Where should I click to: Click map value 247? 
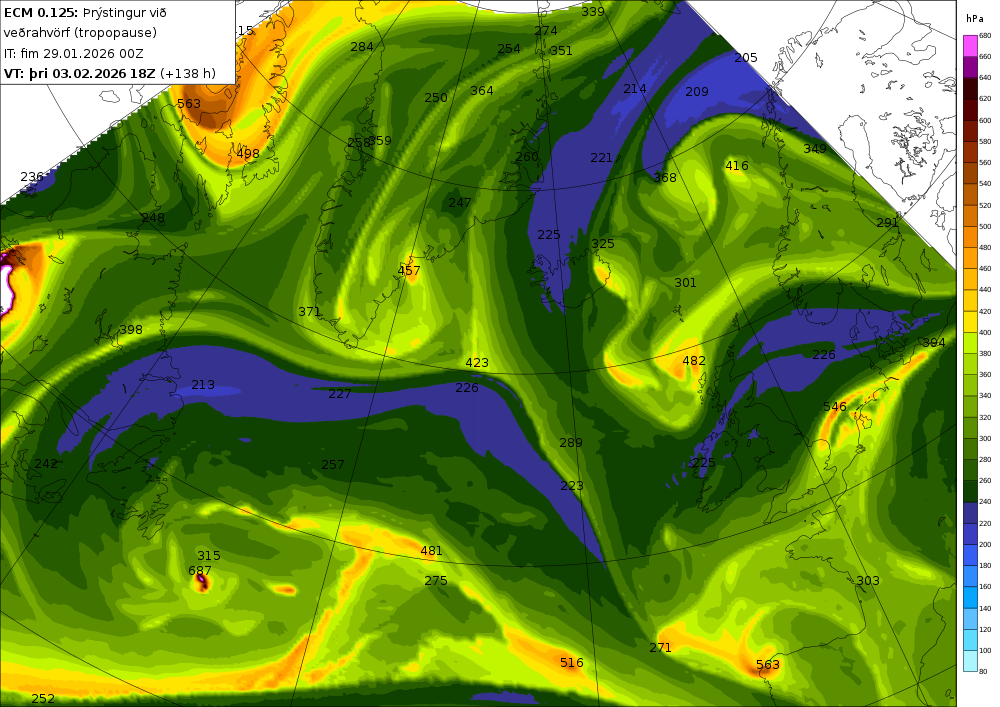click(x=459, y=203)
